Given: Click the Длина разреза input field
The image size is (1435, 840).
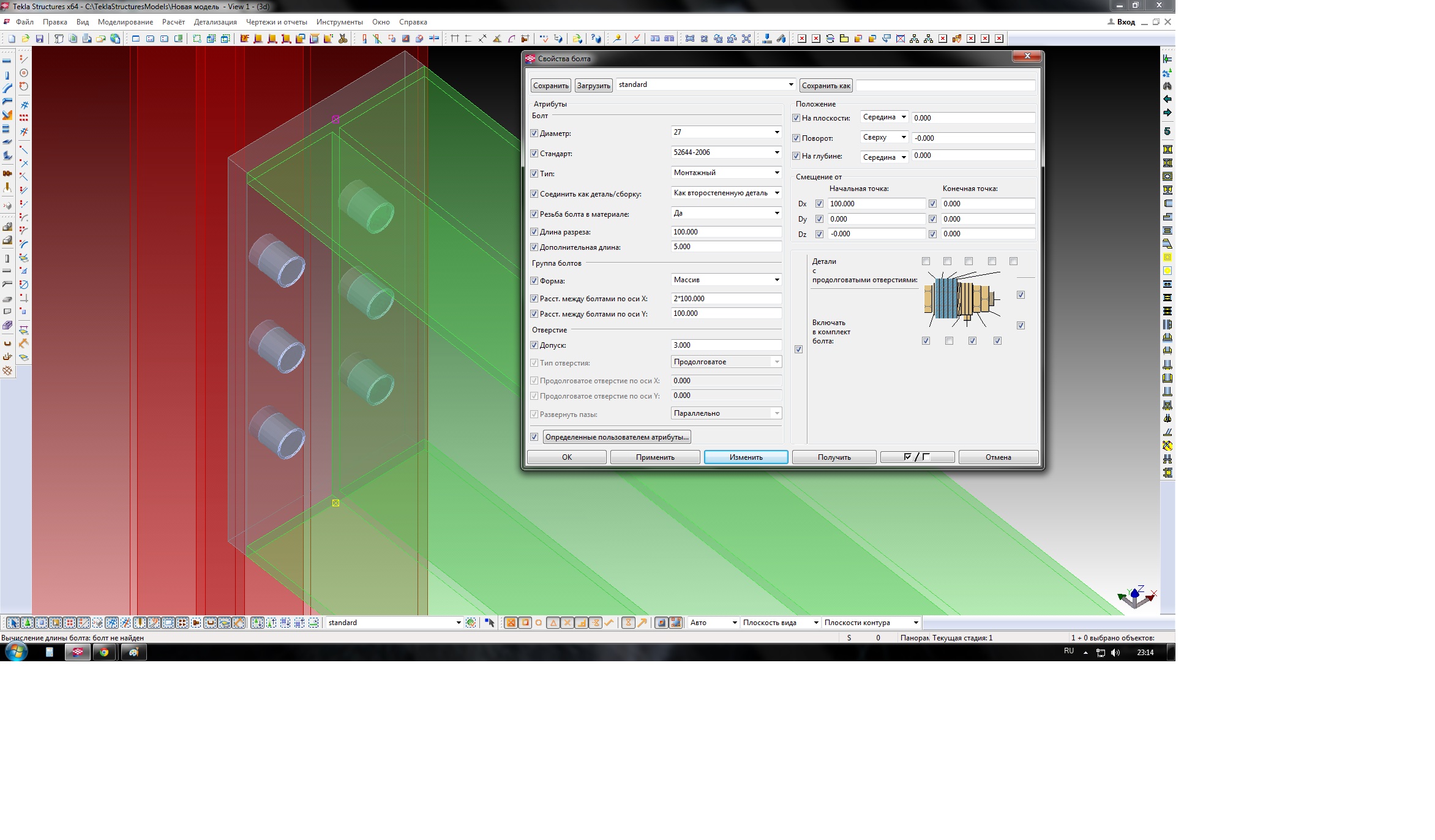Looking at the screenshot, I should pyautogui.click(x=725, y=232).
